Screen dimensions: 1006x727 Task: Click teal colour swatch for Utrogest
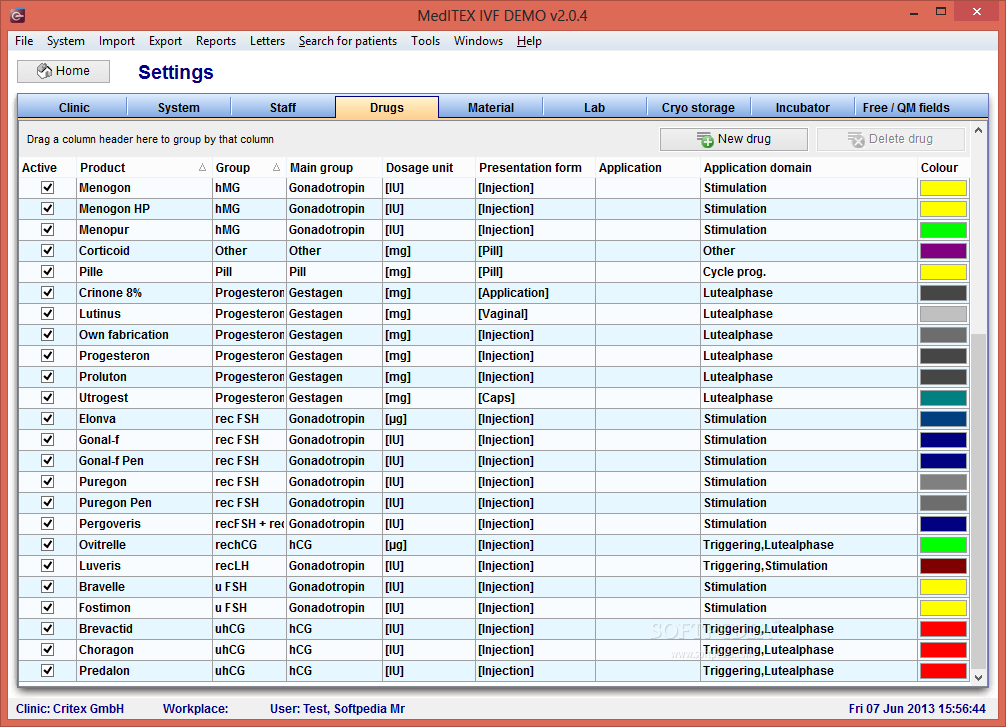click(943, 397)
